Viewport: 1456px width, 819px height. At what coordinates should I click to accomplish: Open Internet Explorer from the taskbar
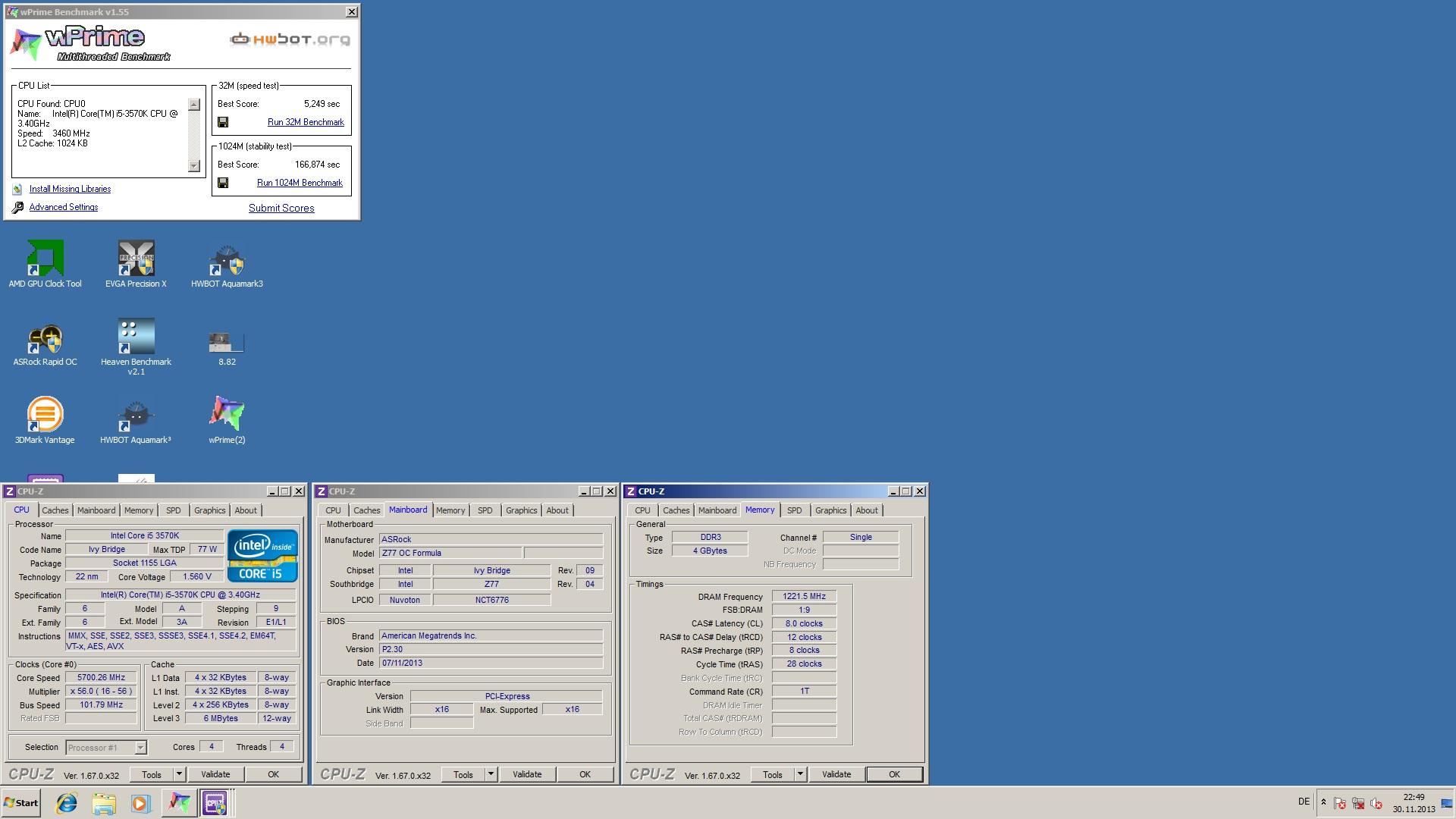coord(67,803)
